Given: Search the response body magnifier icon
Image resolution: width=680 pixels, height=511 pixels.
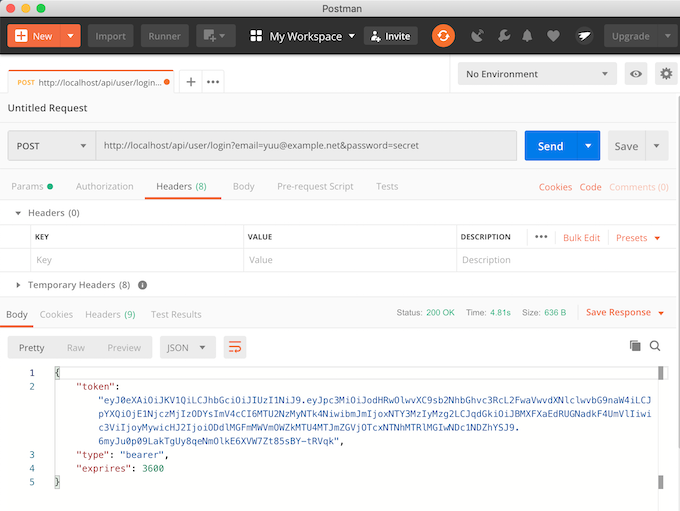Looking at the screenshot, I should [655, 346].
